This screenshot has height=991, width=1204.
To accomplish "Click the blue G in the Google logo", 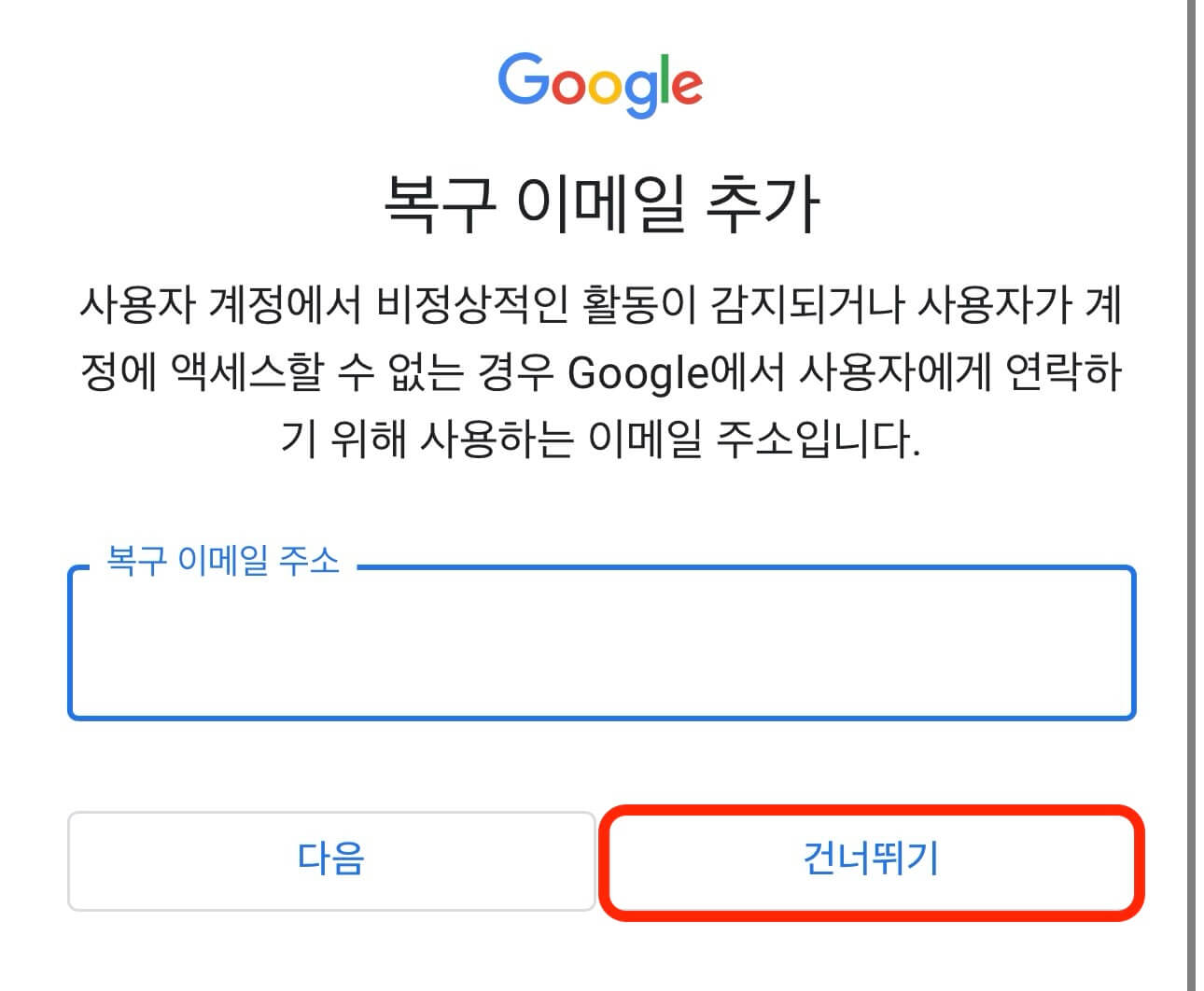I will click(x=524, y=79).
